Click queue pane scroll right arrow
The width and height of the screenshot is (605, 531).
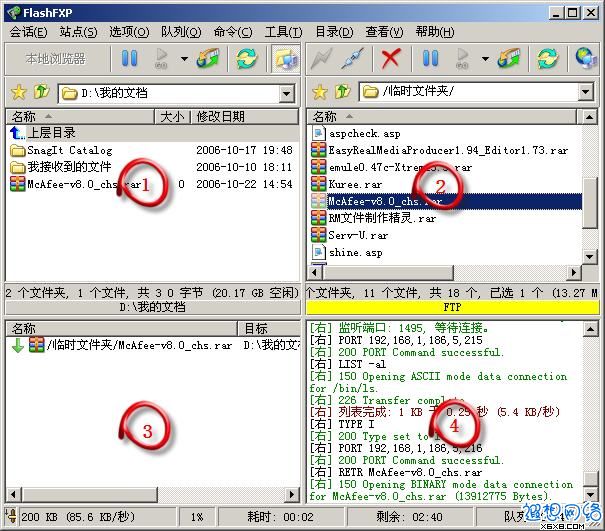(x=292, y=494)
